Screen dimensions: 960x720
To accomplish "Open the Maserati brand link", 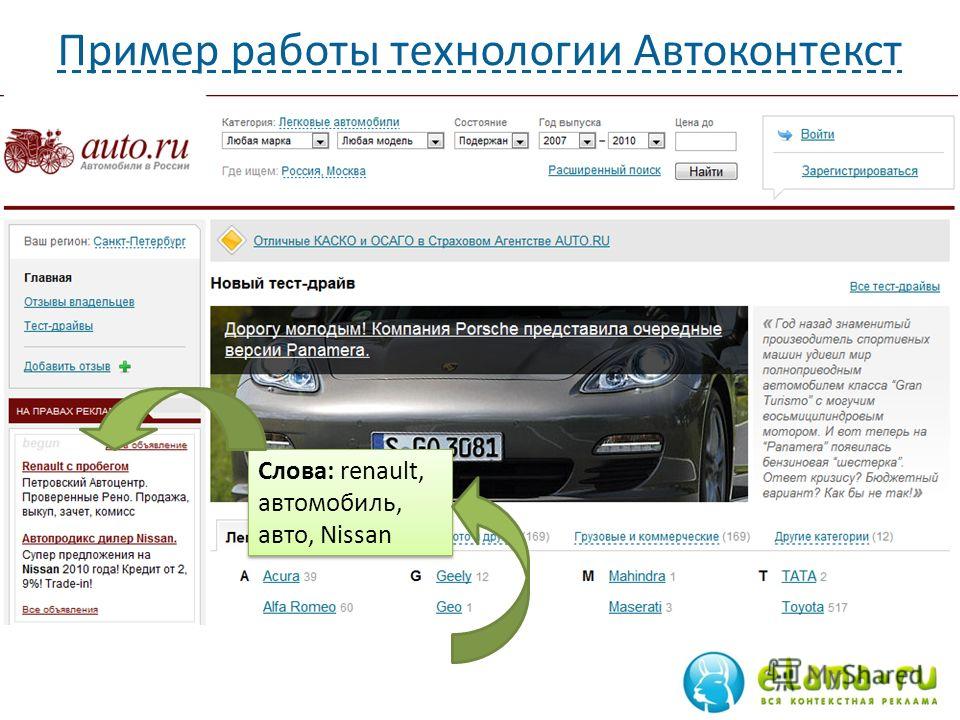I will click(635, 607).
